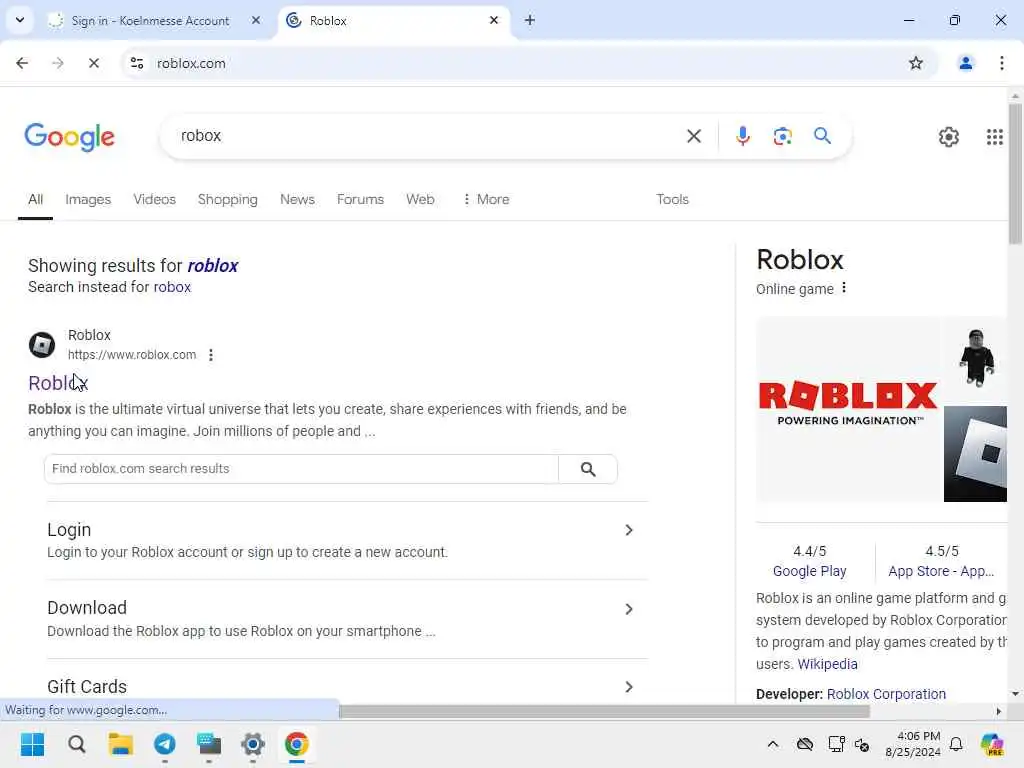Click in Find roblox.com search results field

[302, 469]
